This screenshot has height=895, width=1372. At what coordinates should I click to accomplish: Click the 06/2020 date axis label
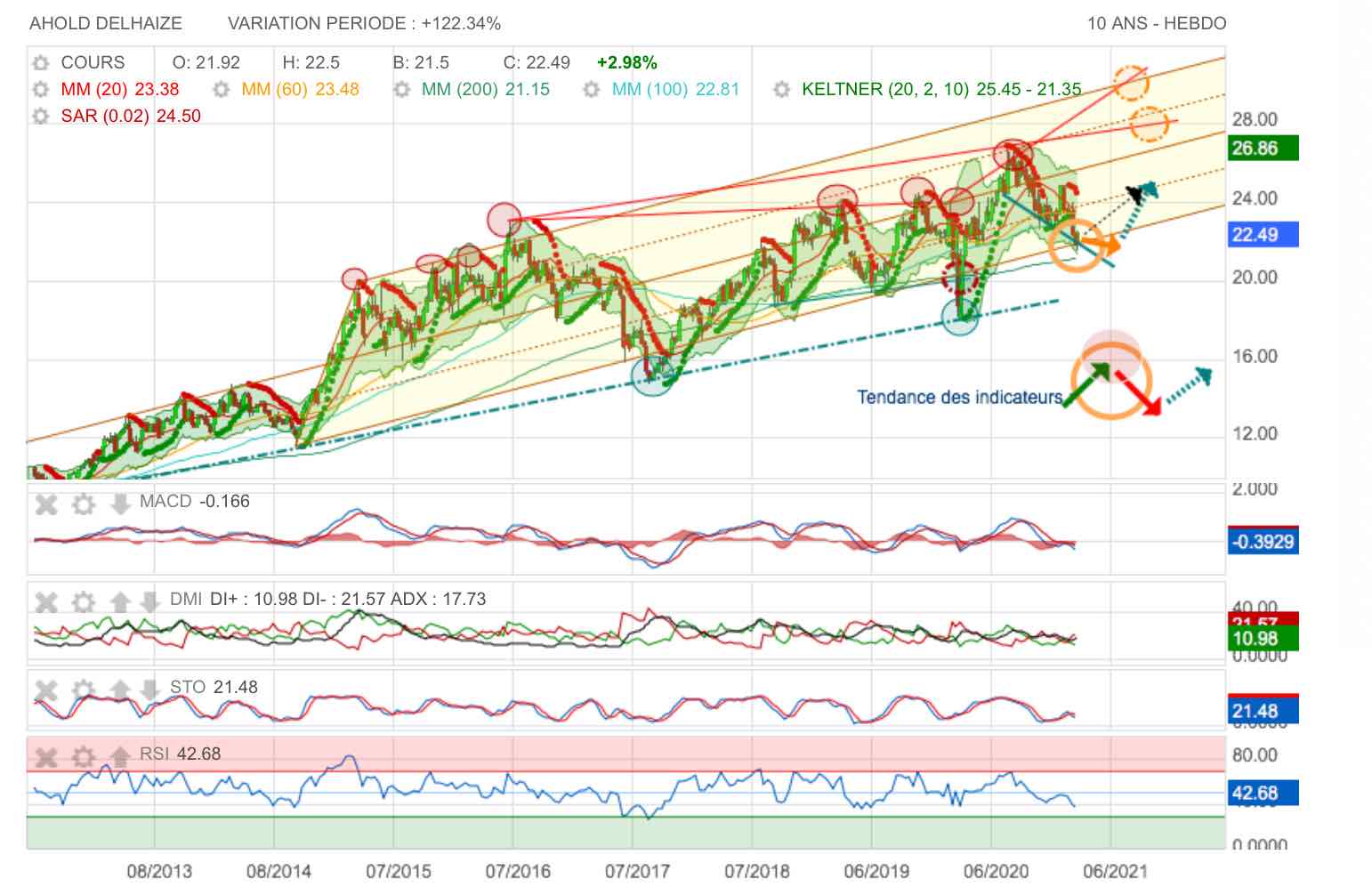[996, 872]
